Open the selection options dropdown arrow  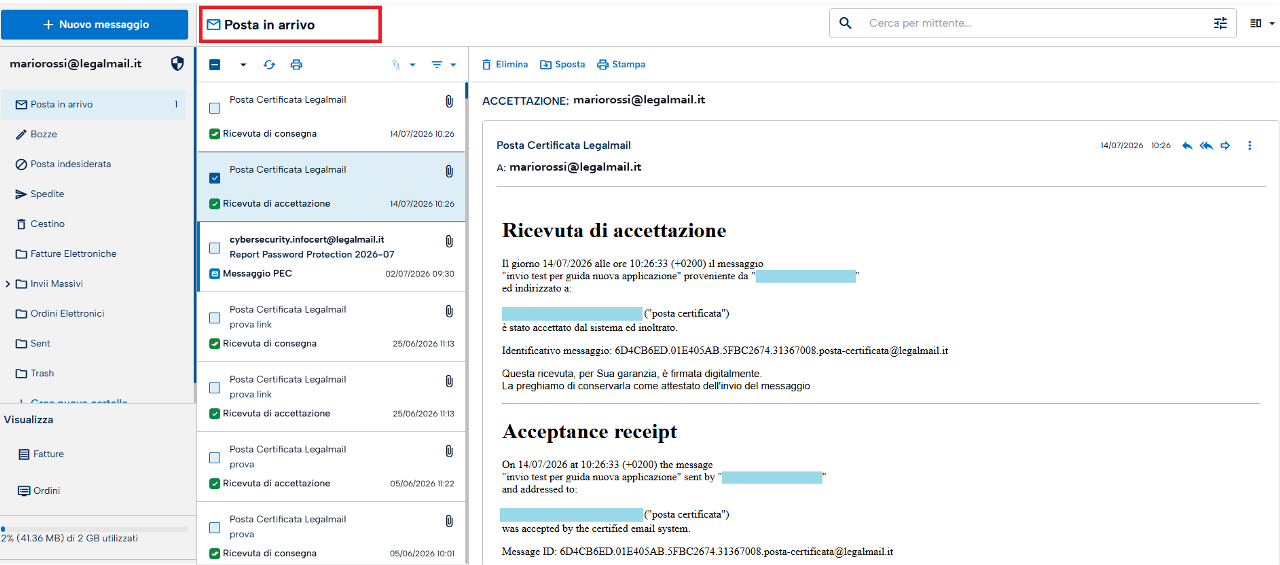[243, 65]
